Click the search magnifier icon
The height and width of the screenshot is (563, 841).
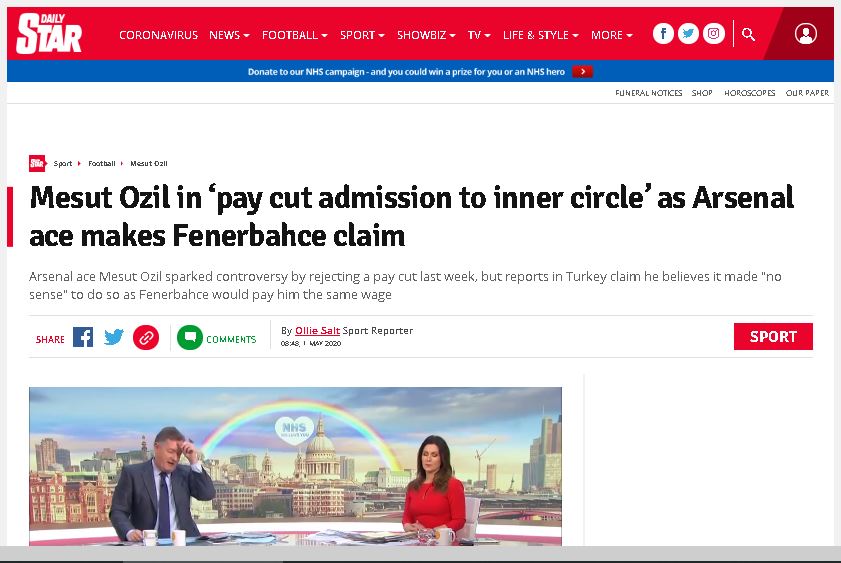(x=748, y=34)
